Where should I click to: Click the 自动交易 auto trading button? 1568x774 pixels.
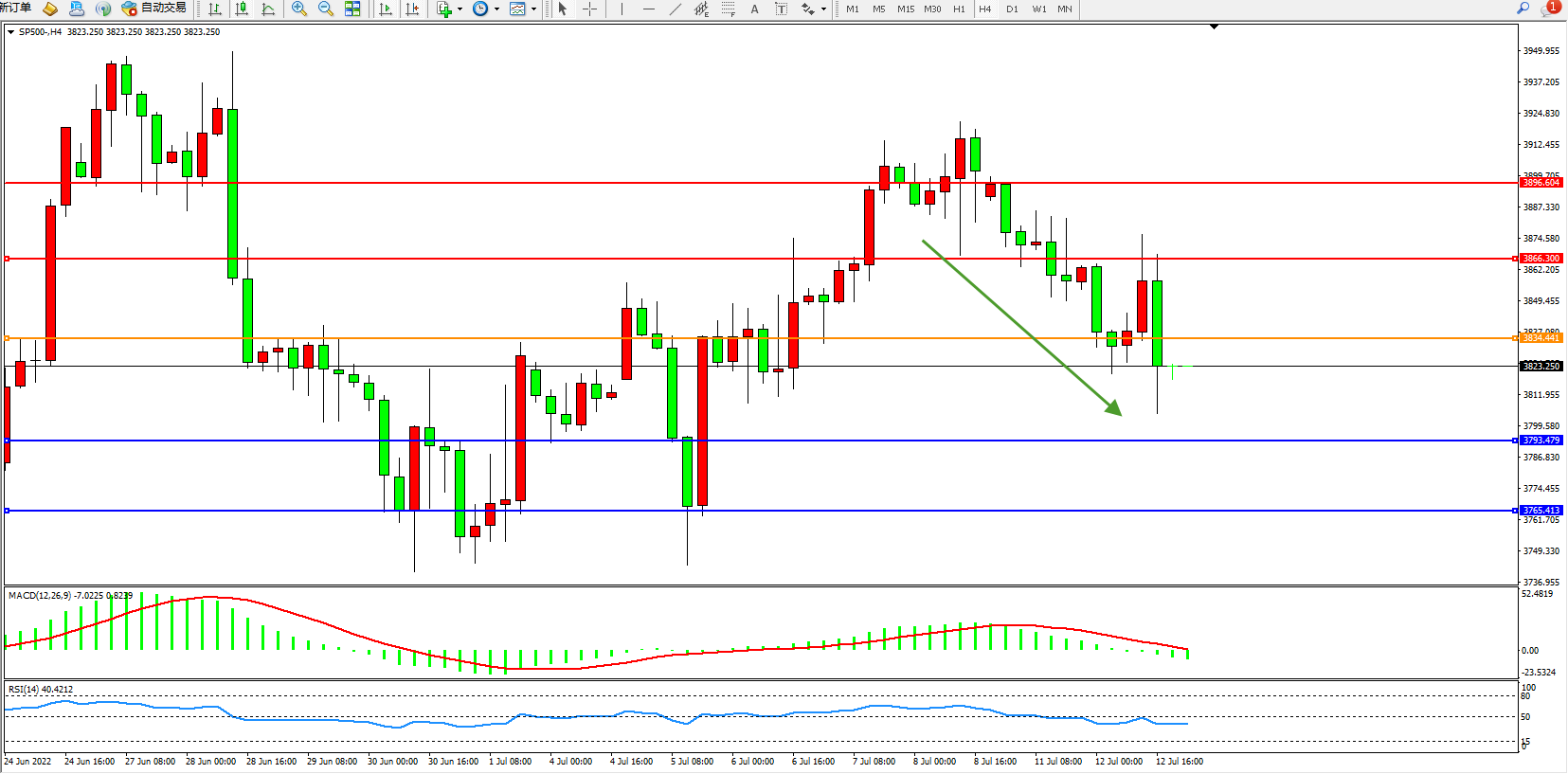click(154, 9)
